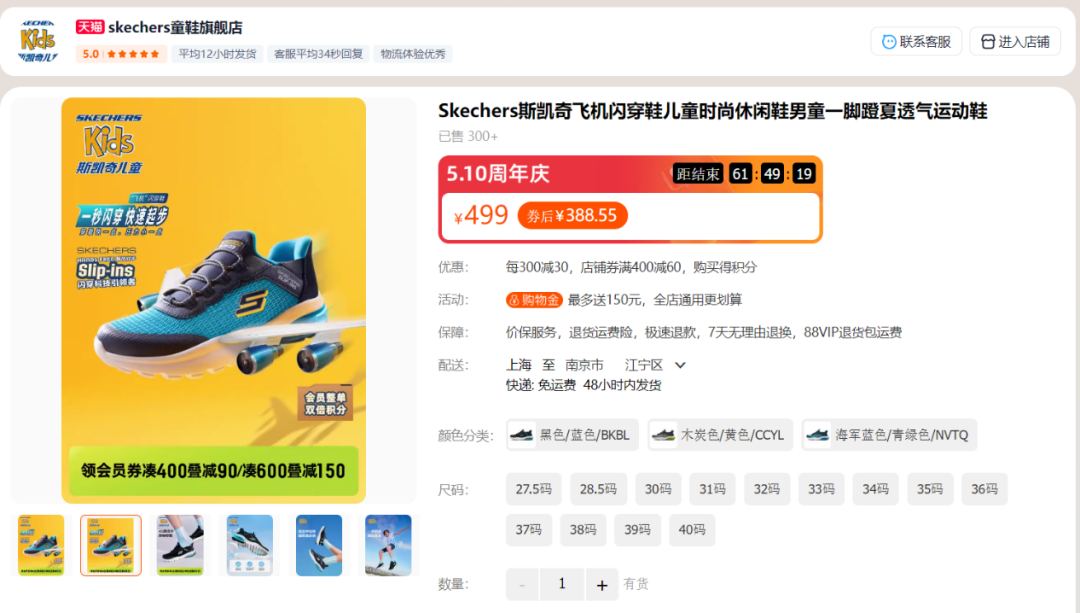The image size is (1080, 613).
Task: Click the 券后¥388.55 coupon price badge
Action: pyautogui.click(x=572, y=216)
